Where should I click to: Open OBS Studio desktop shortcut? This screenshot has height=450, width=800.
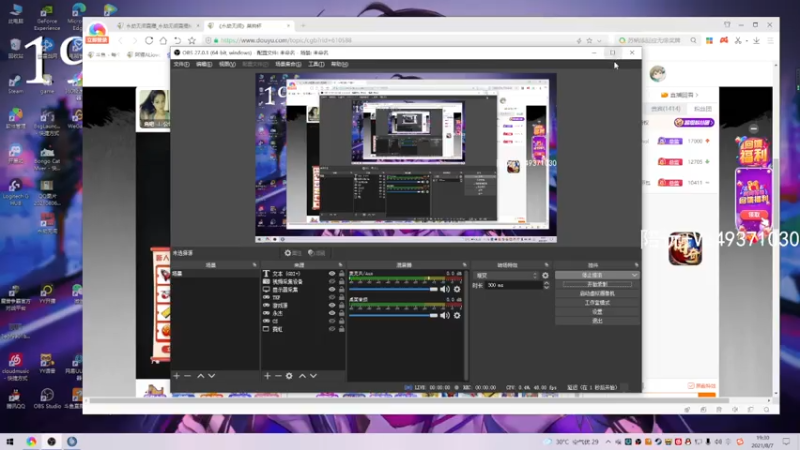[47, 398]
